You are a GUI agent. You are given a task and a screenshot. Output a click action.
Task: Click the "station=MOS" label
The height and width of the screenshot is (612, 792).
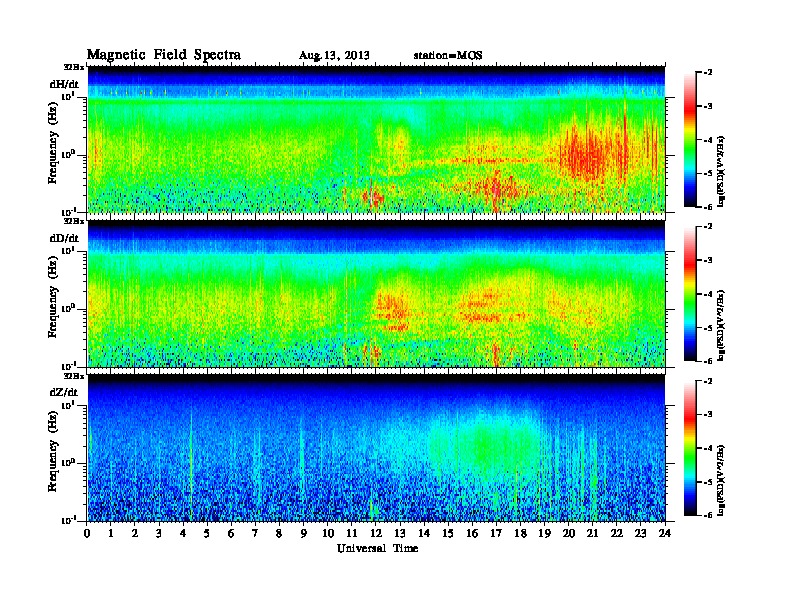click(x=448, y=55)
